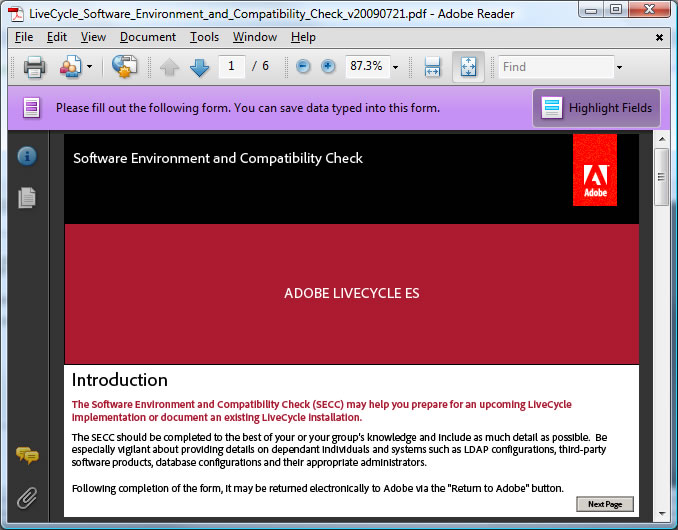Open the Find options dropdown arrow

pos(619,67)
